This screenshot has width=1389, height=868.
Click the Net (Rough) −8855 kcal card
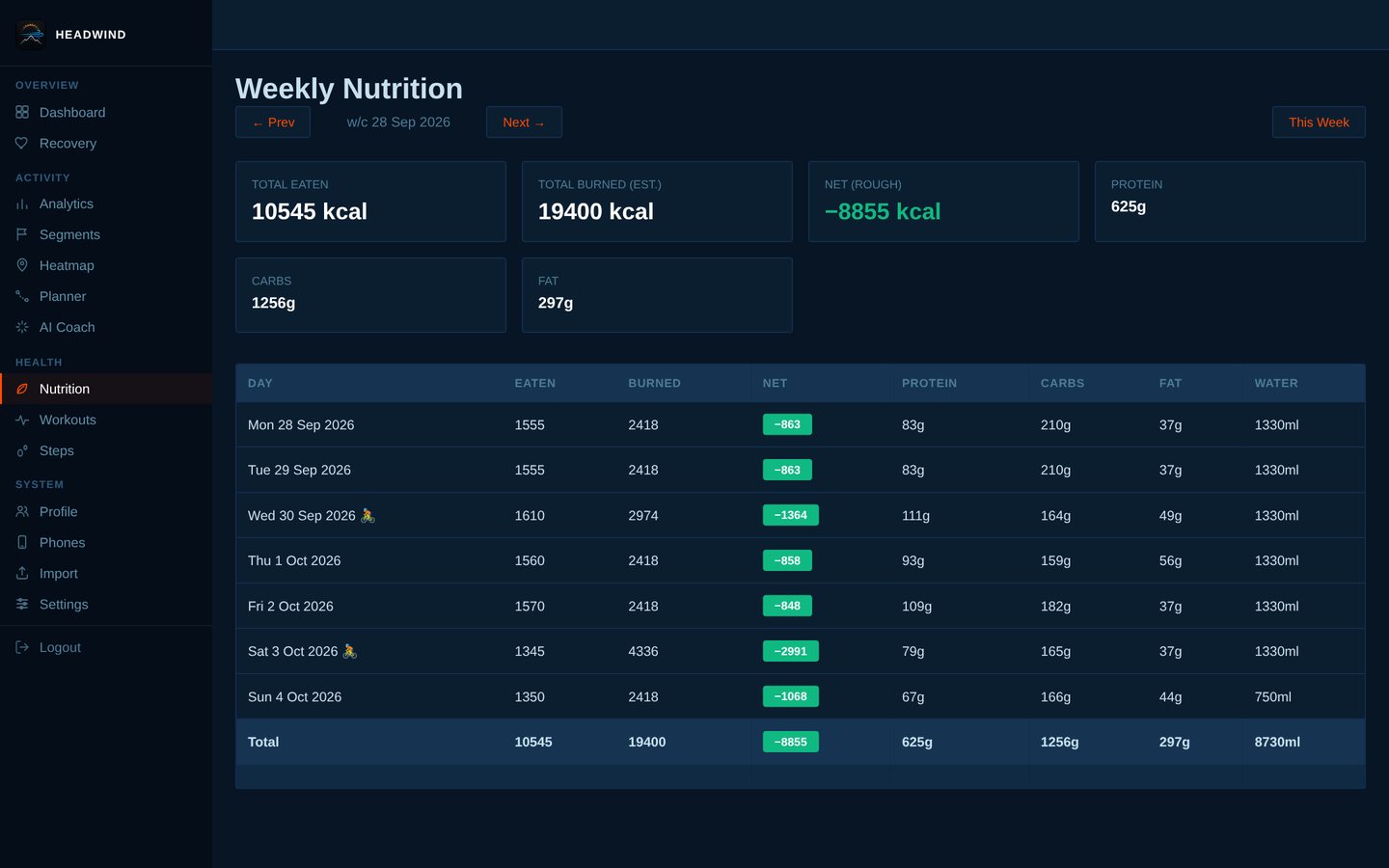point(943,202)
